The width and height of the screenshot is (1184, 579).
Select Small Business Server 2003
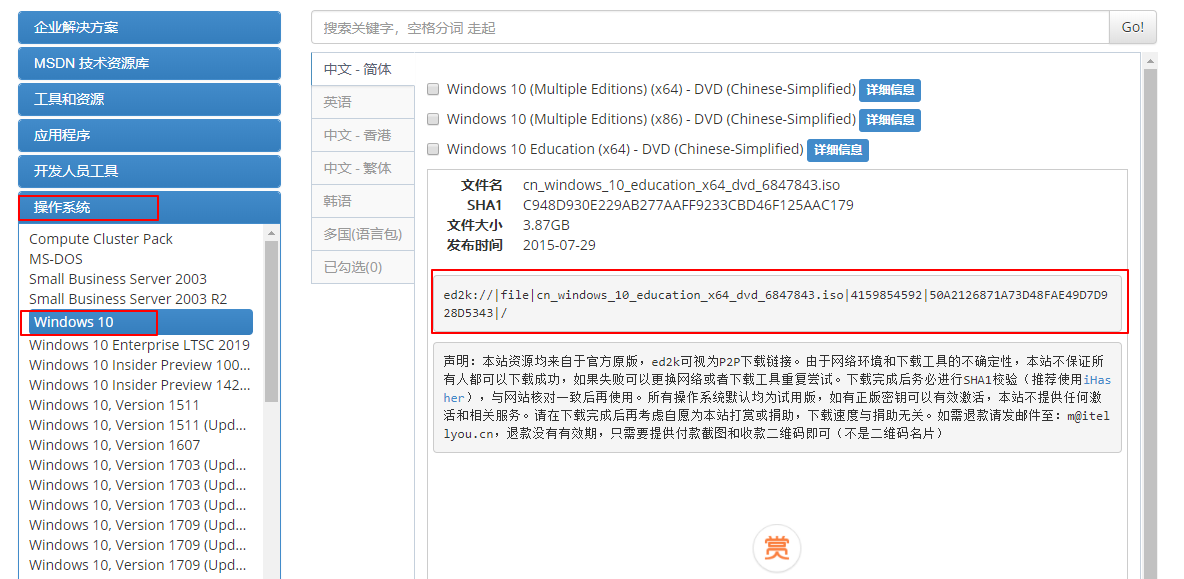coord(118,279)
